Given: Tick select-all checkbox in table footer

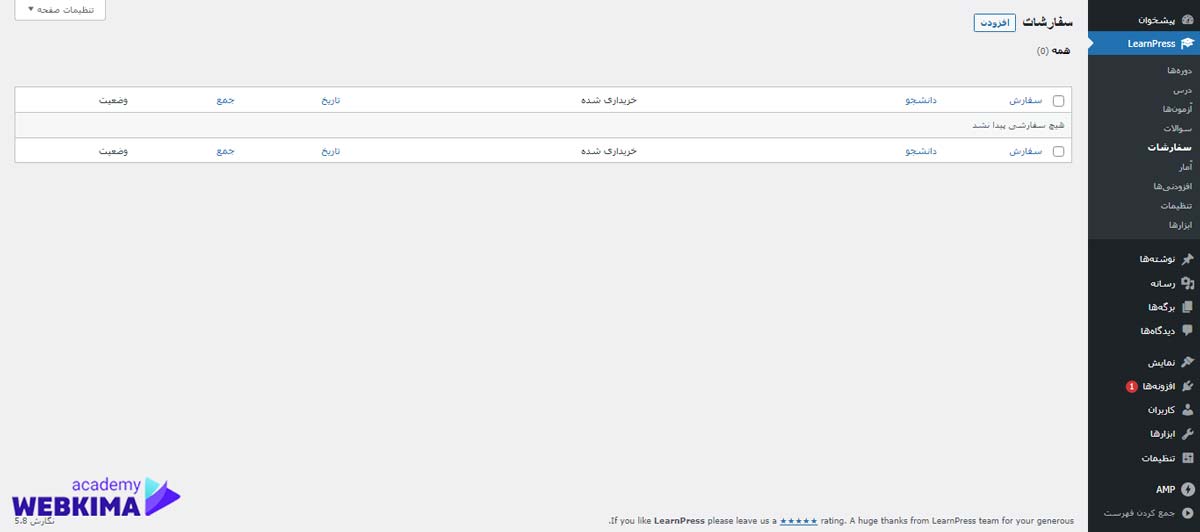Looking at the screenshot, I should point(1059,151).
